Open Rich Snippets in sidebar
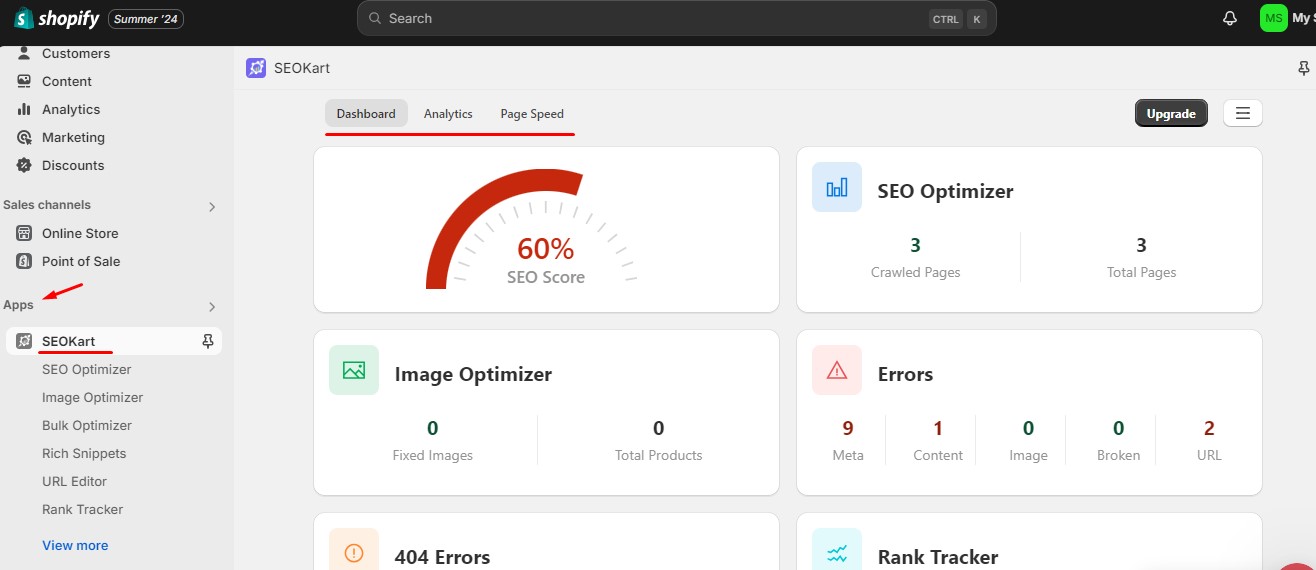This screenshot has width=1316, height=570. coord(84,453)
